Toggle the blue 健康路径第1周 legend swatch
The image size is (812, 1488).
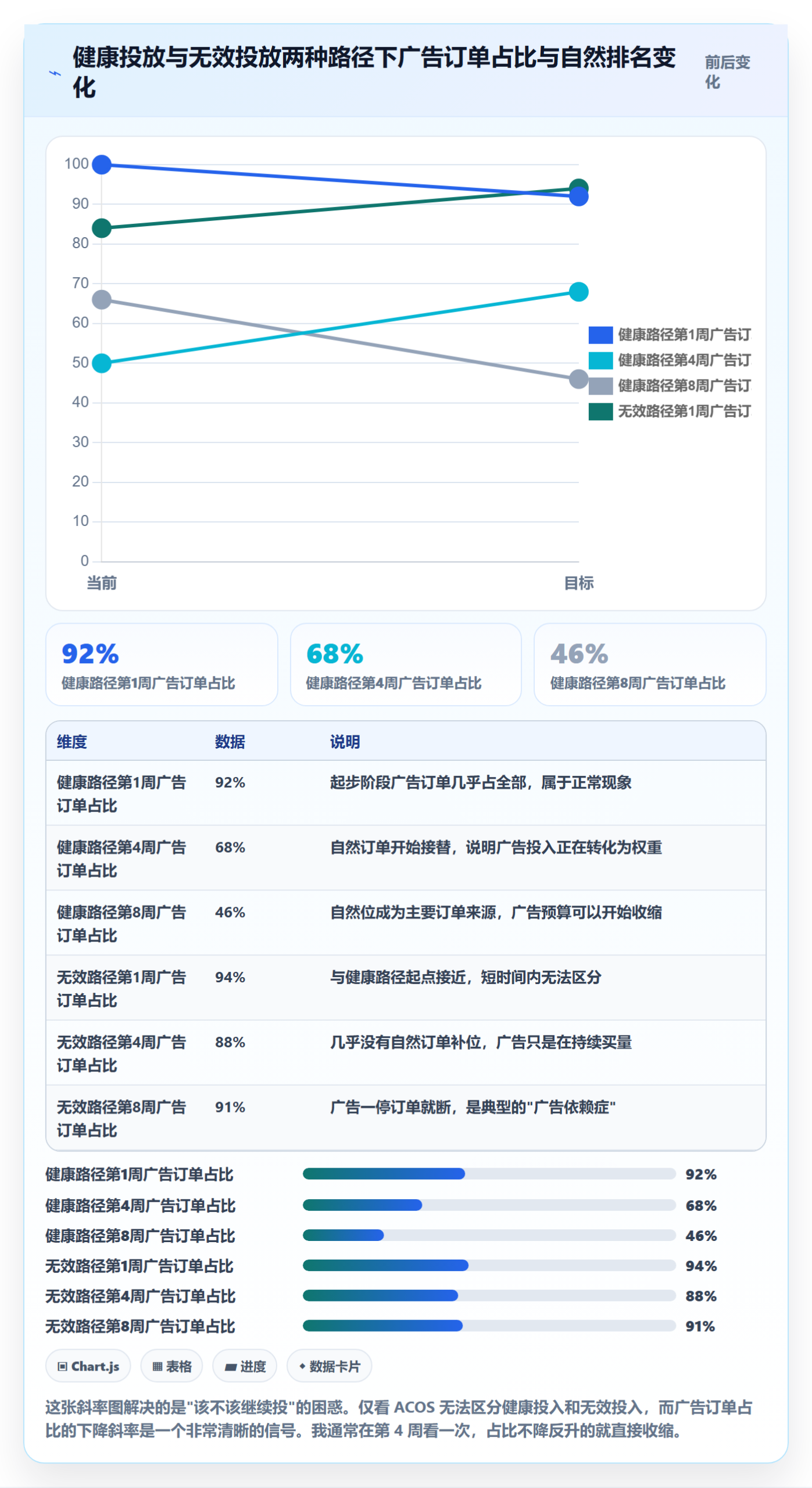(x=600, y=335)
